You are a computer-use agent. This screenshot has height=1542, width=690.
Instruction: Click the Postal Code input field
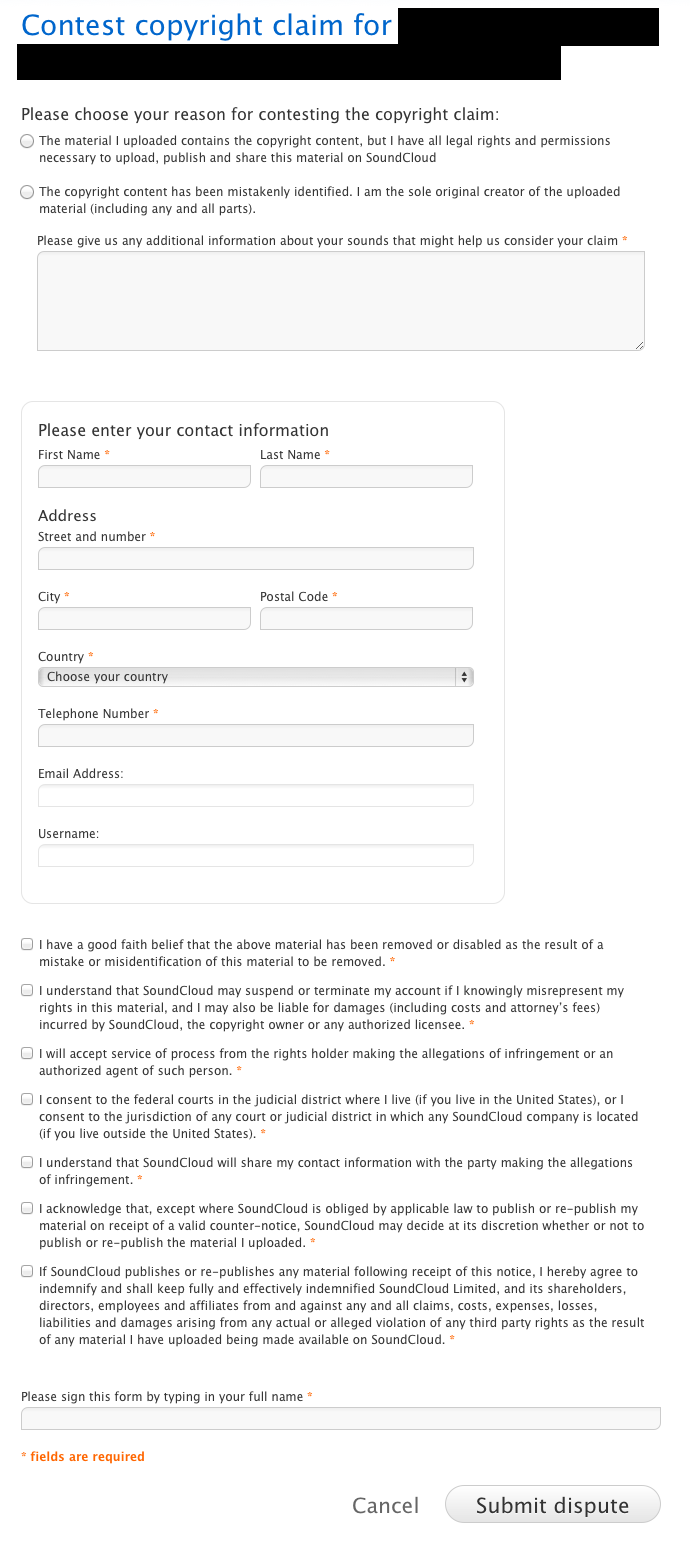366,619
